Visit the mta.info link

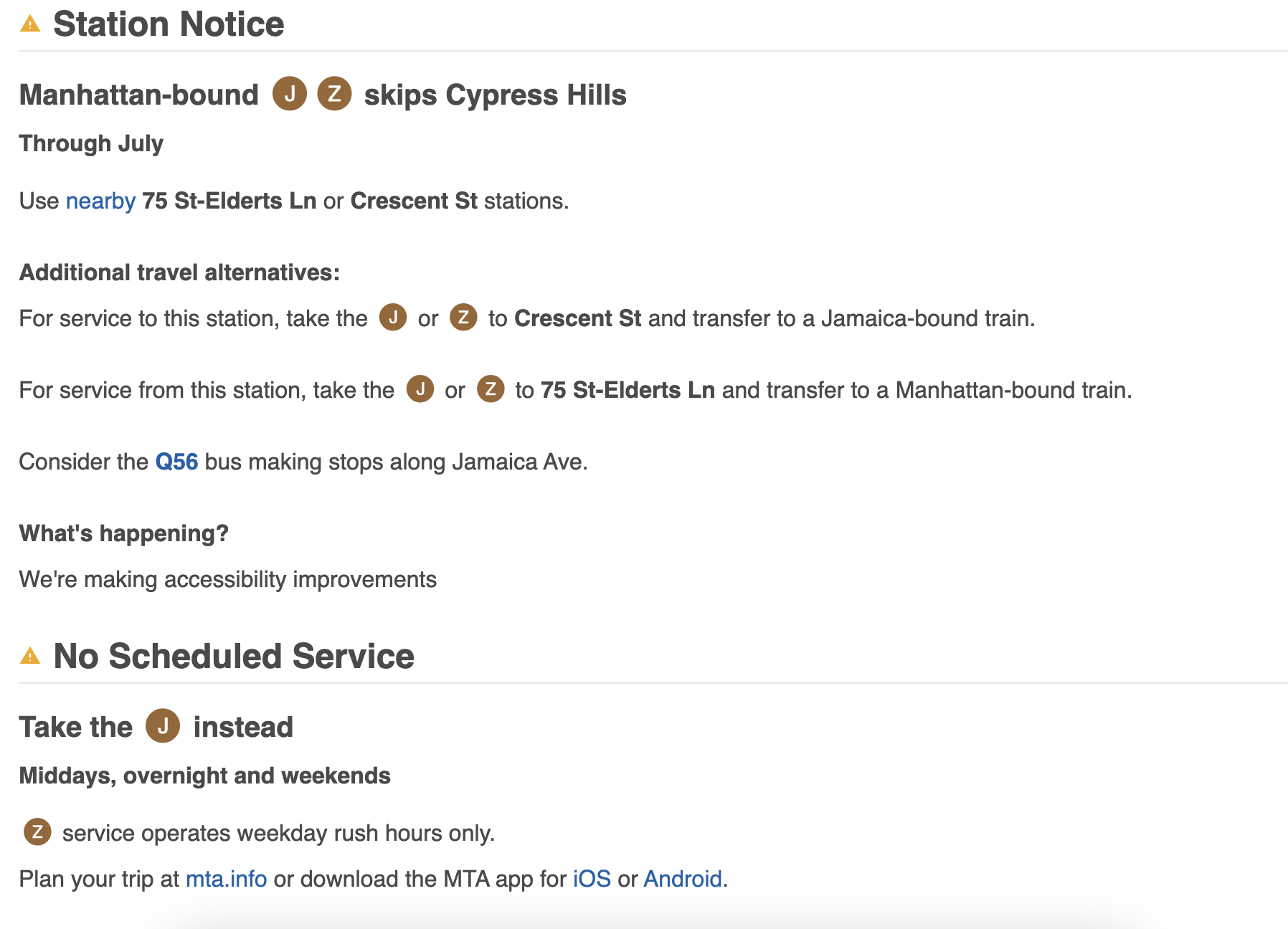click(226, 879)
